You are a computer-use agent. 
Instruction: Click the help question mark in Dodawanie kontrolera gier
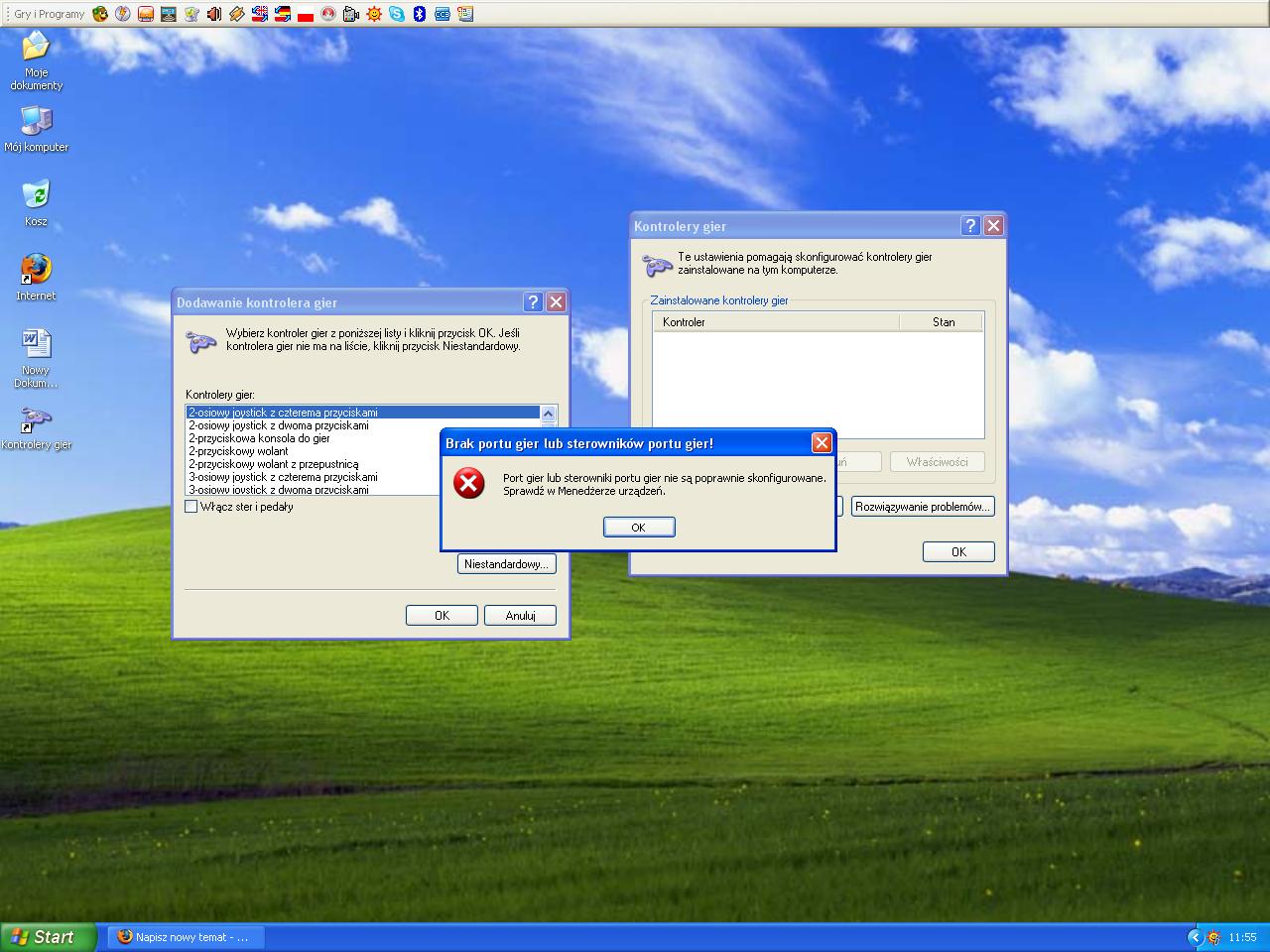tap(533, 302)
